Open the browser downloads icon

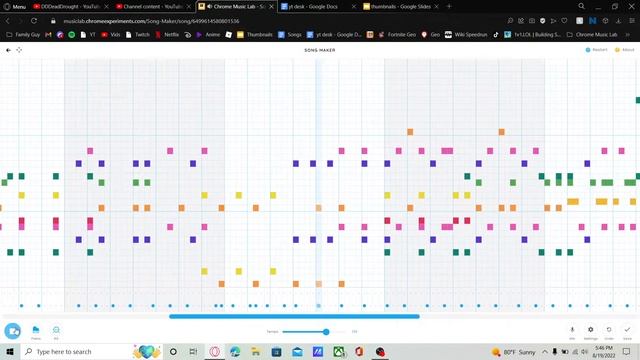619,21
